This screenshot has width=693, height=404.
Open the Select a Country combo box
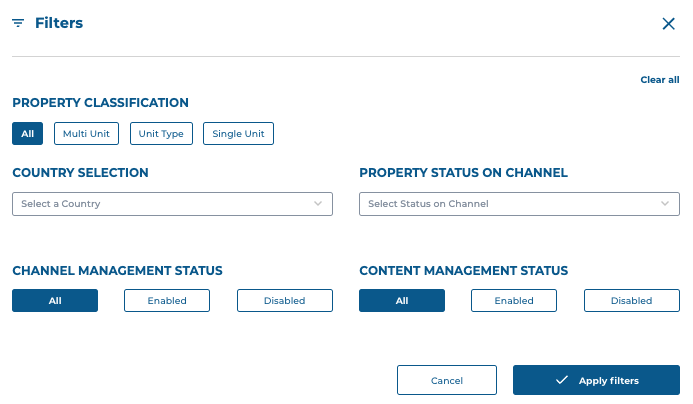pyautogui.click(x=172, y=204)
